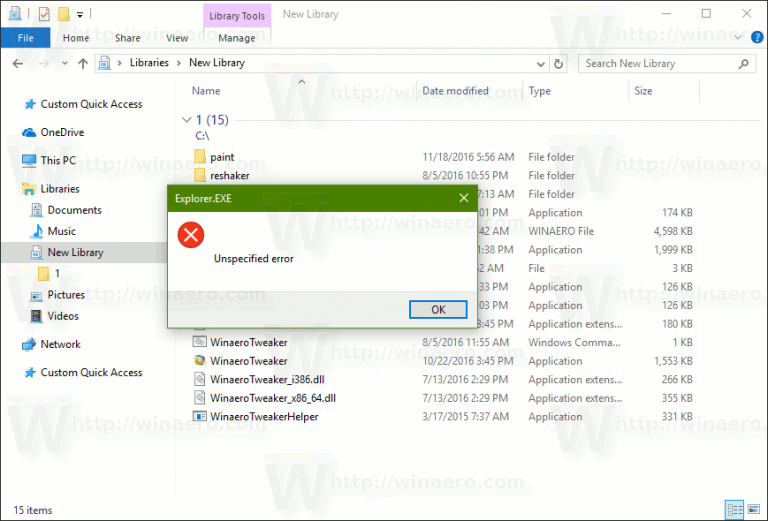Sort by the Name column header

click(x=206, y=91)
